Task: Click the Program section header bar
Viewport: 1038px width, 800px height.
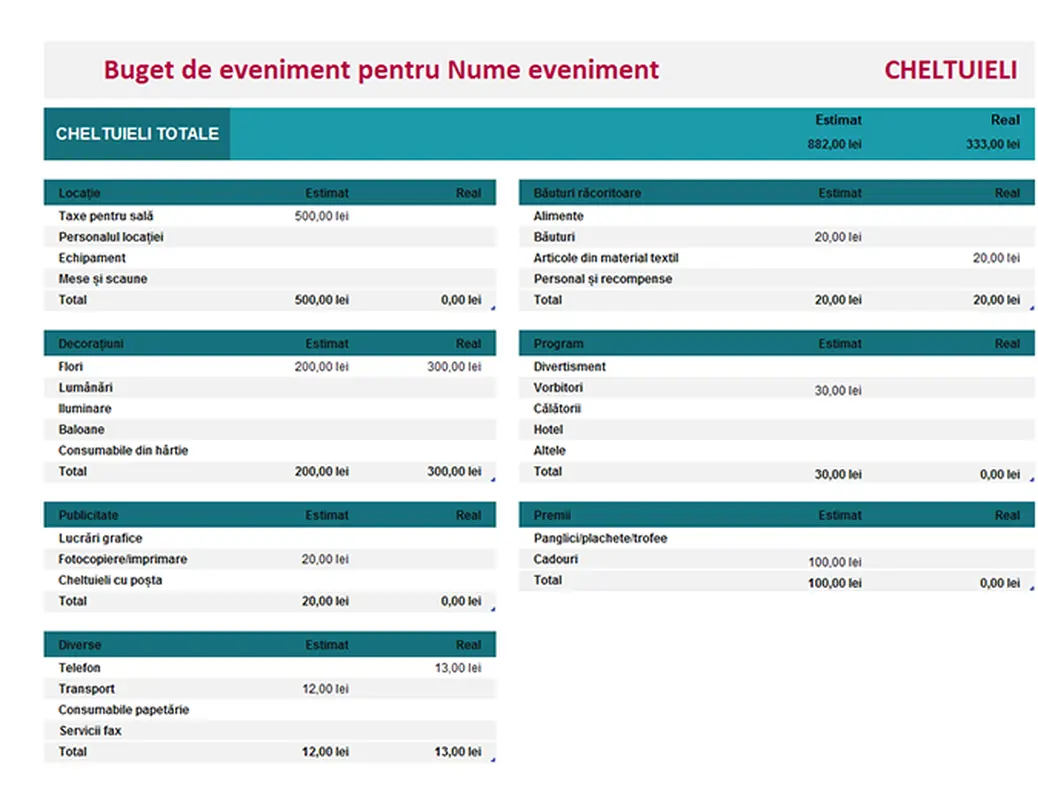Action: [777, 343]
